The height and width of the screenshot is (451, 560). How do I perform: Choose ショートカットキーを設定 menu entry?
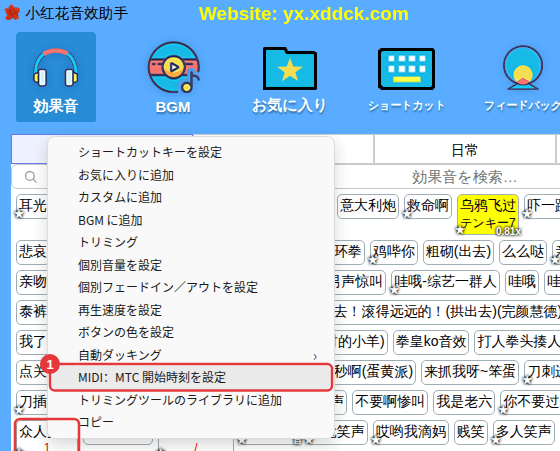[x=191, y=152]
